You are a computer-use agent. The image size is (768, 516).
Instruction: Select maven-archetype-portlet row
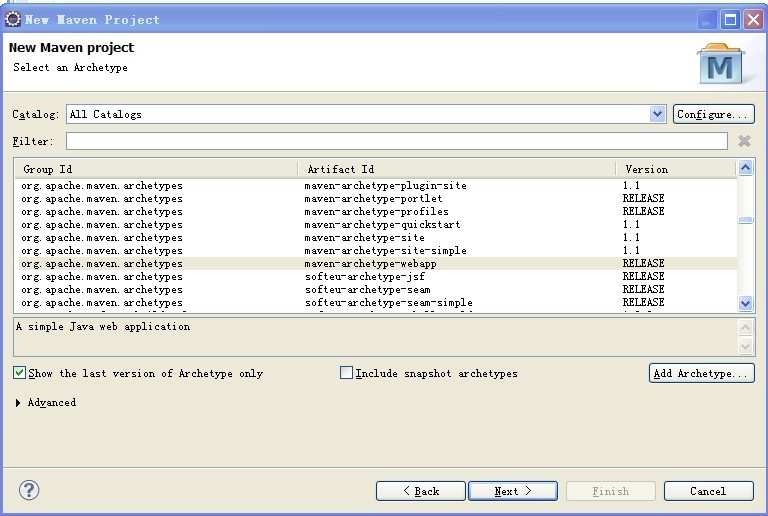pyautogui.click(x=377, y=198)
